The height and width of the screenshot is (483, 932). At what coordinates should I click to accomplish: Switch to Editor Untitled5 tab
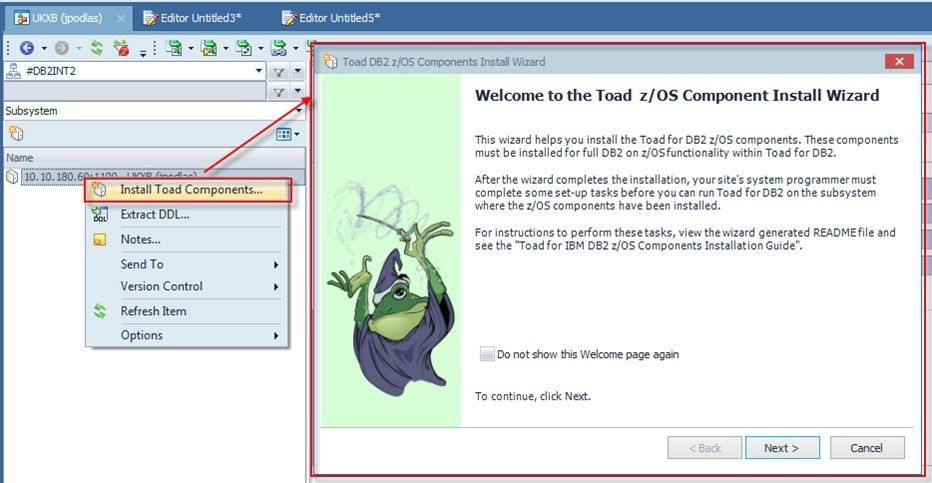tap(330, 18)
